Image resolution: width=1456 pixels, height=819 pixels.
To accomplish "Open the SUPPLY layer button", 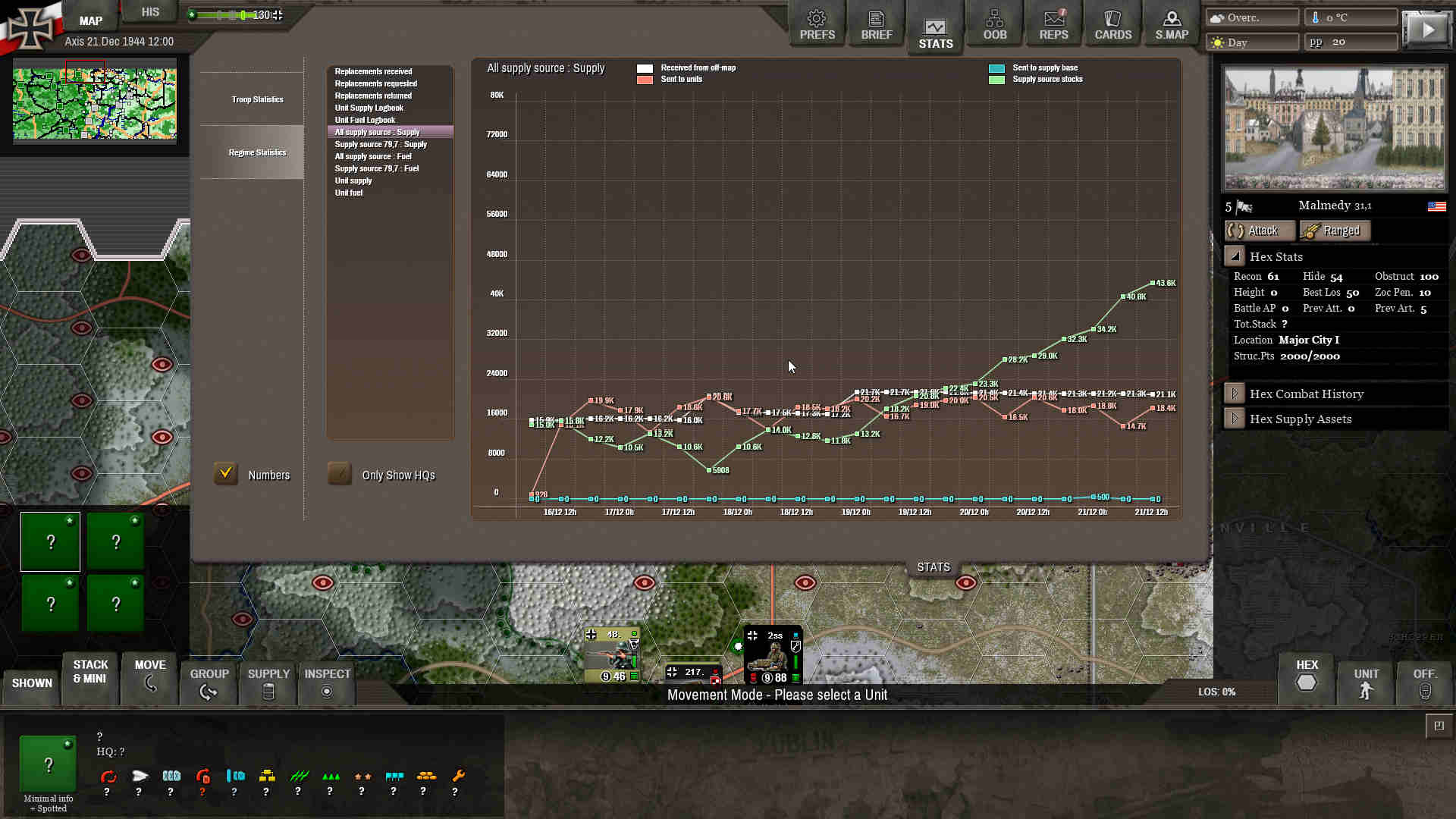I will 268,682.
